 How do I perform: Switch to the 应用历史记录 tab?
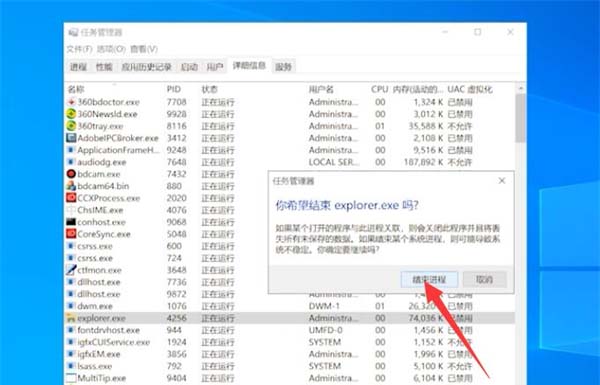coord(147,67)
